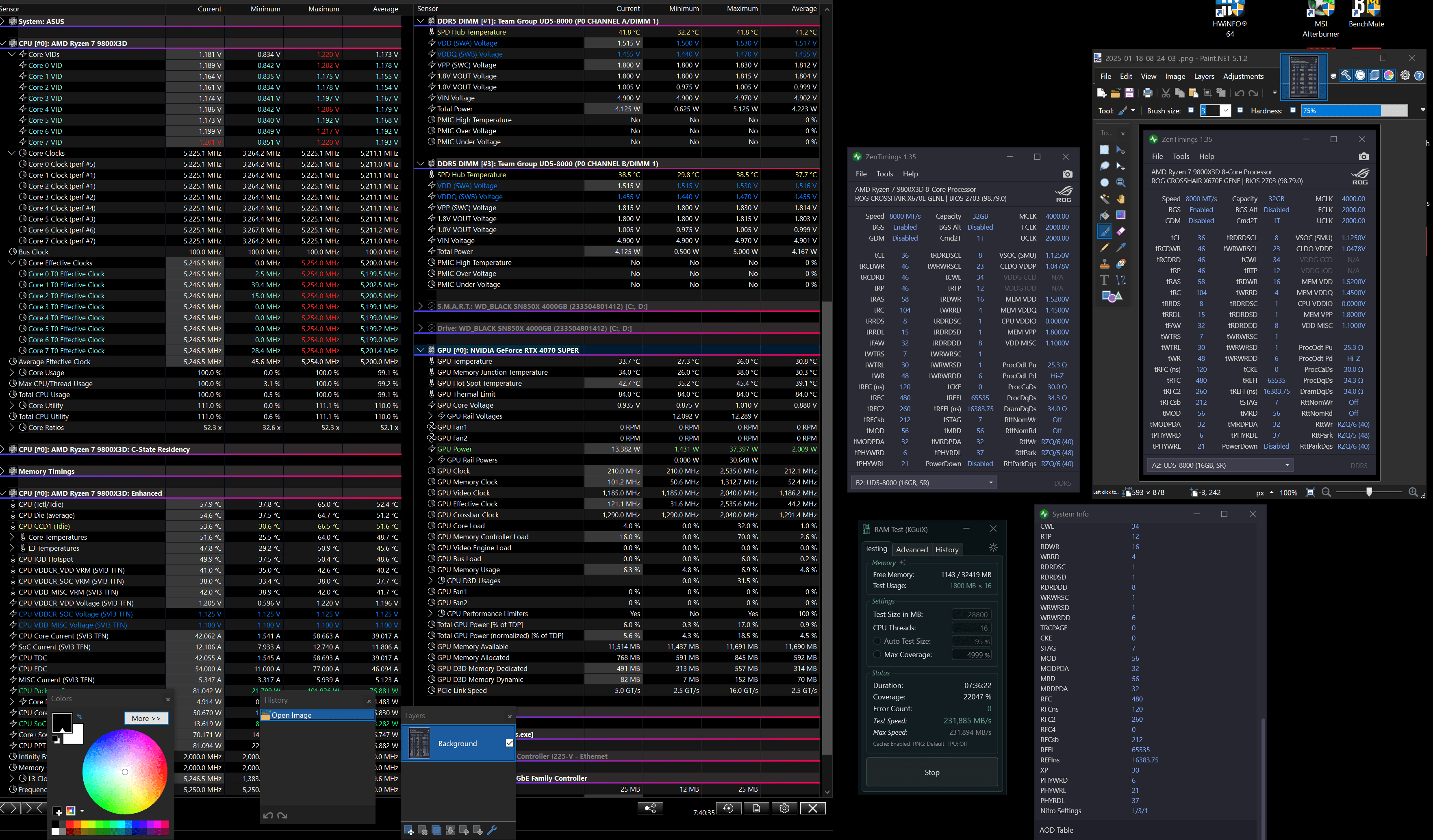Click the Clone Stamp tool
Viewport: 1433px width, 840px height.
coord(1104,264)
